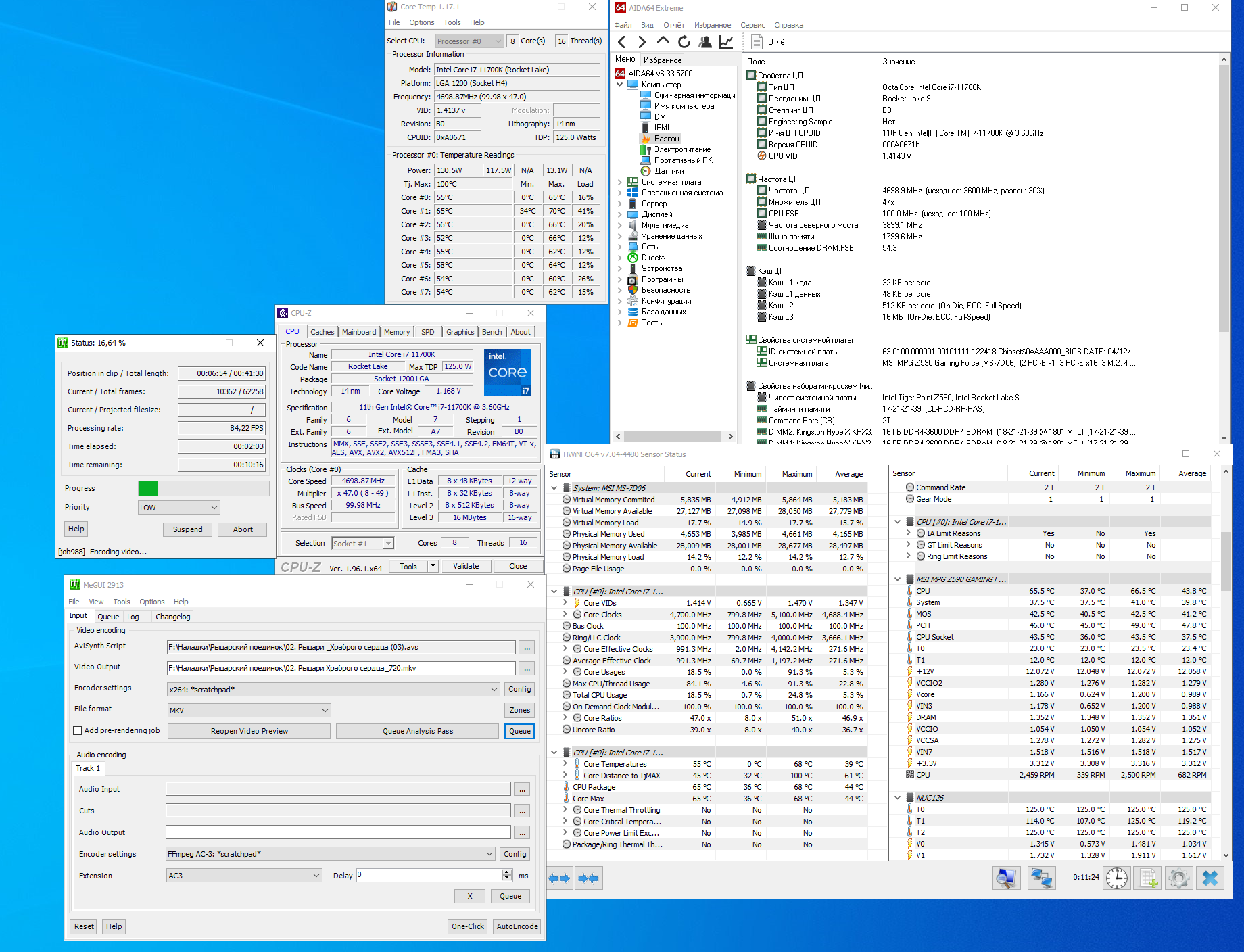Open the CPU-Z Tools dropdown arrow
The width and height of the screenshot is (1244, 952).
[433, 566]
